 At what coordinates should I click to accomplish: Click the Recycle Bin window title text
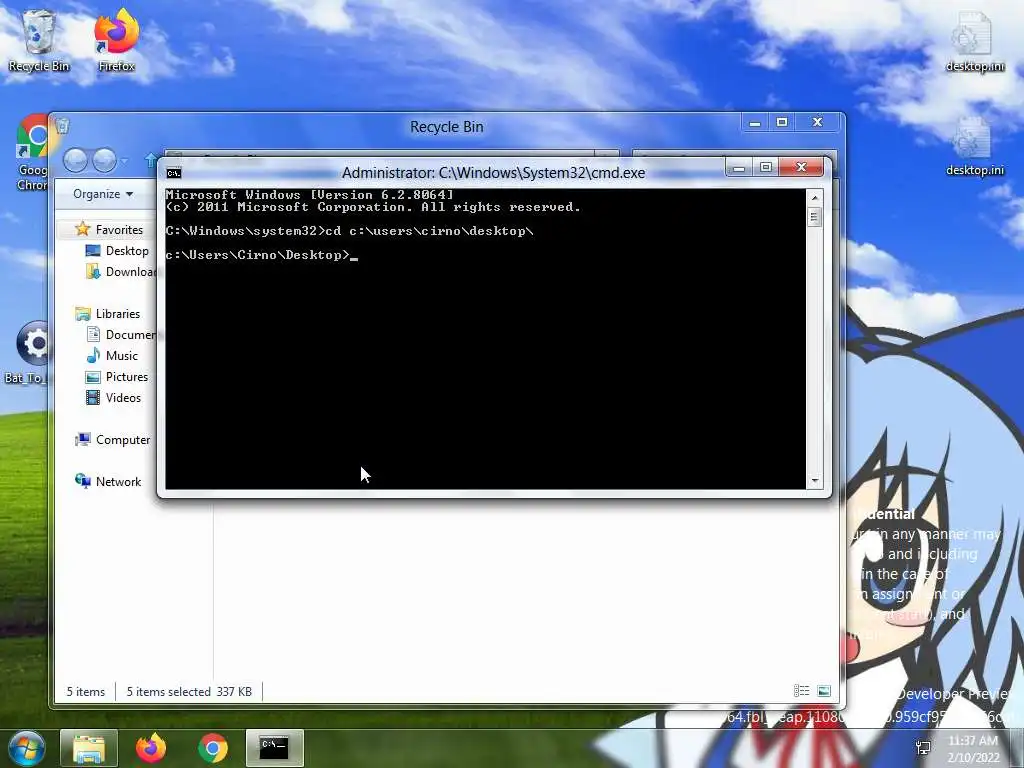(447, 127)
